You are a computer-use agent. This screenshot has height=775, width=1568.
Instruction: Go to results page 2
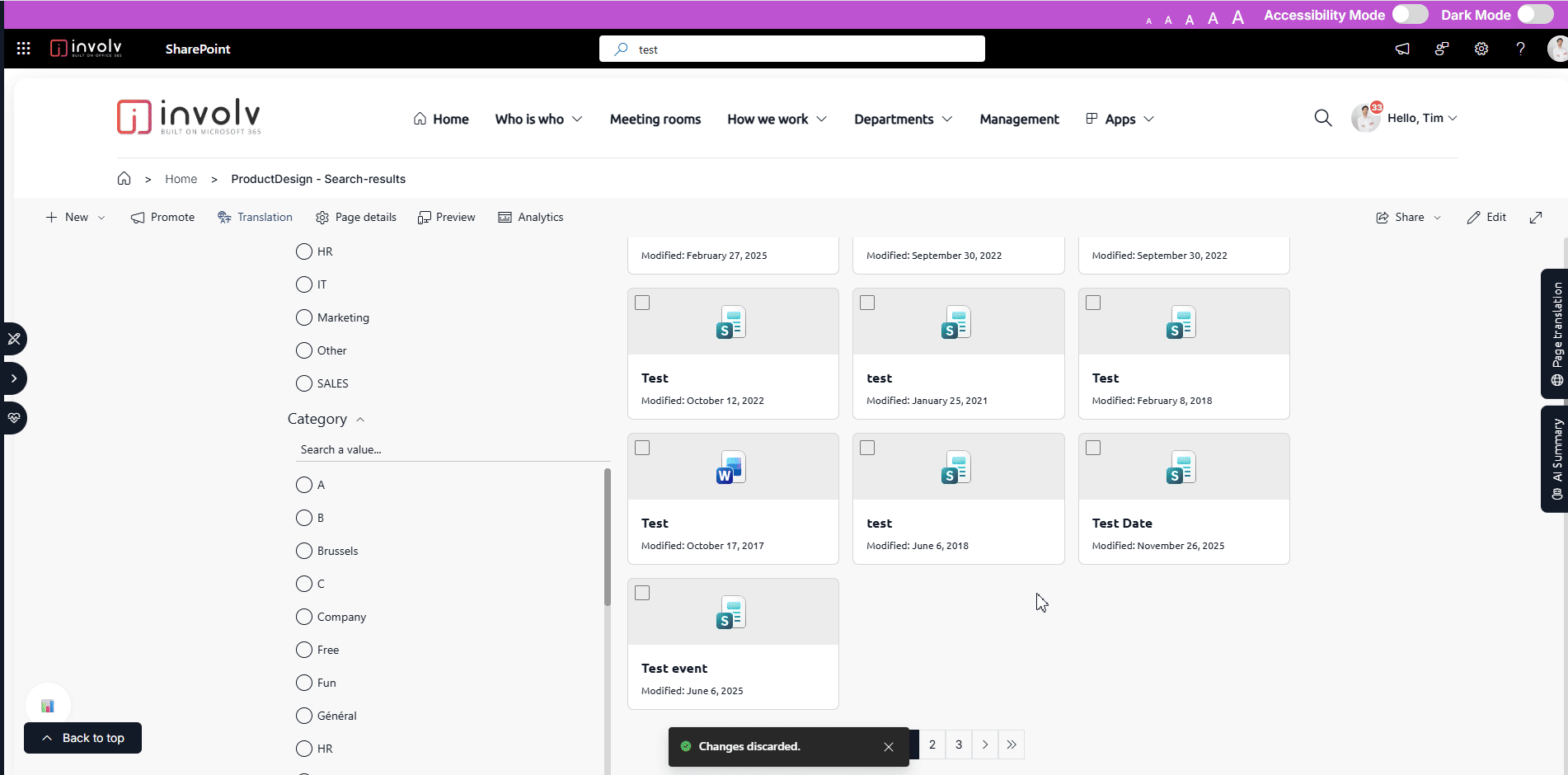coord(932,744)
